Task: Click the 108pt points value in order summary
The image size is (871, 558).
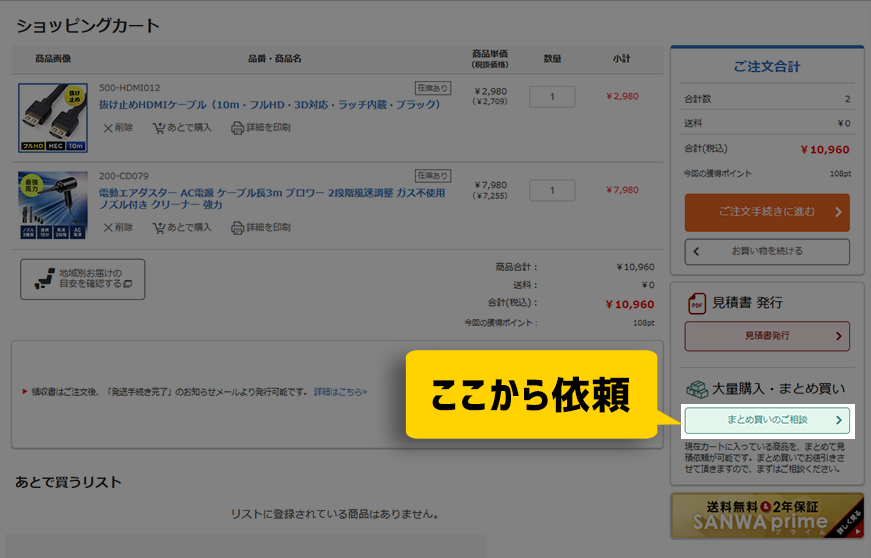Action: click(840, 174)
